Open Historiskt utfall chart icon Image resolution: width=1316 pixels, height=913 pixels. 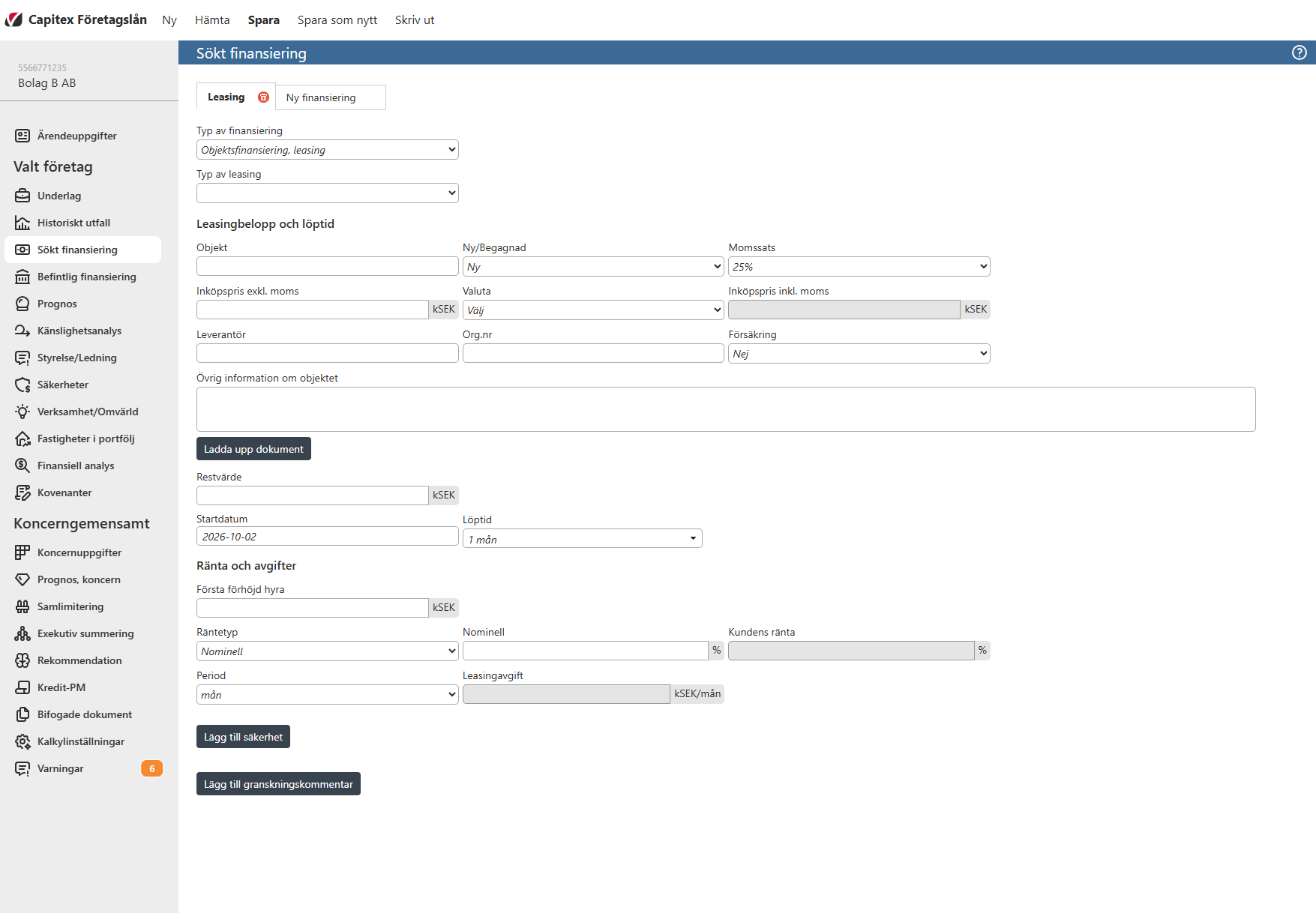[x=22, y=223]
